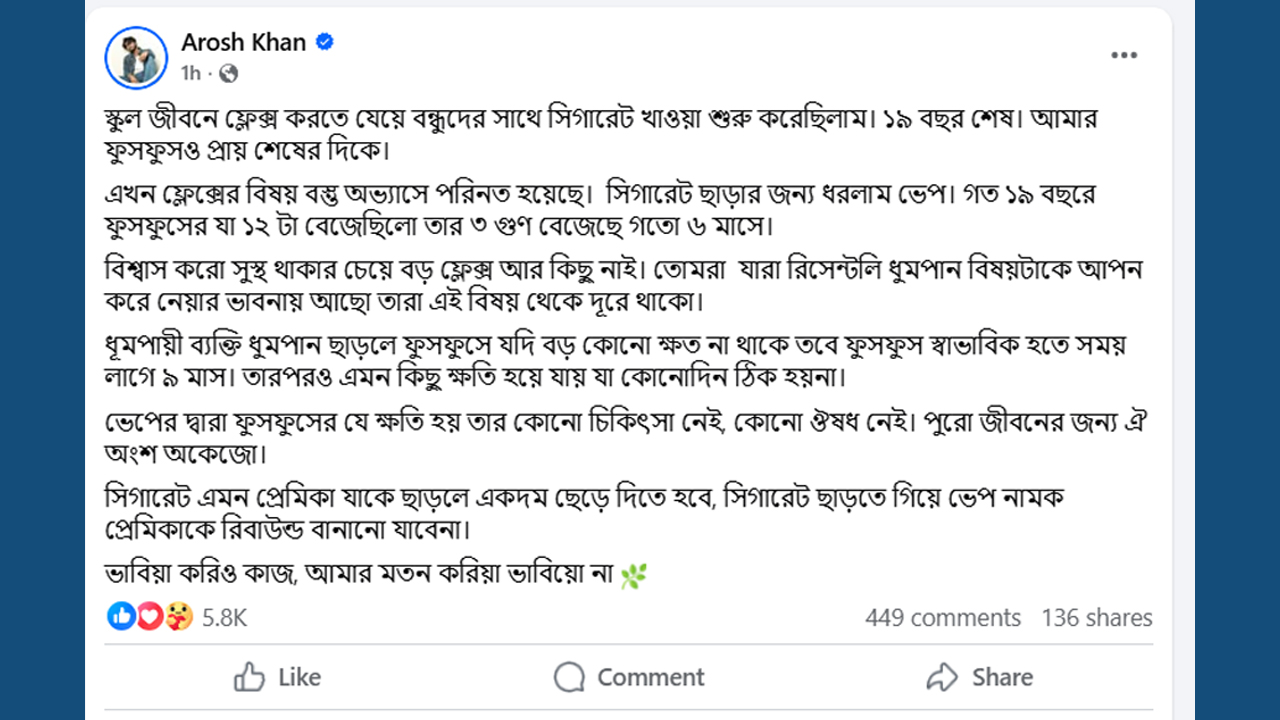The height and width of the screenshot is (720, 1280).
Task: Open the three-dots post options menu
Action: click(1124, 55)
